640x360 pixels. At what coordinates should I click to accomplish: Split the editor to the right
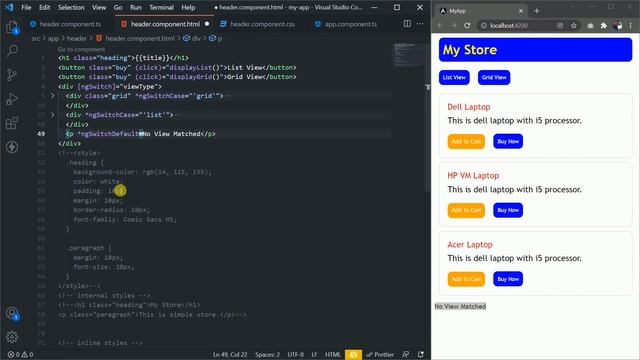407,24
